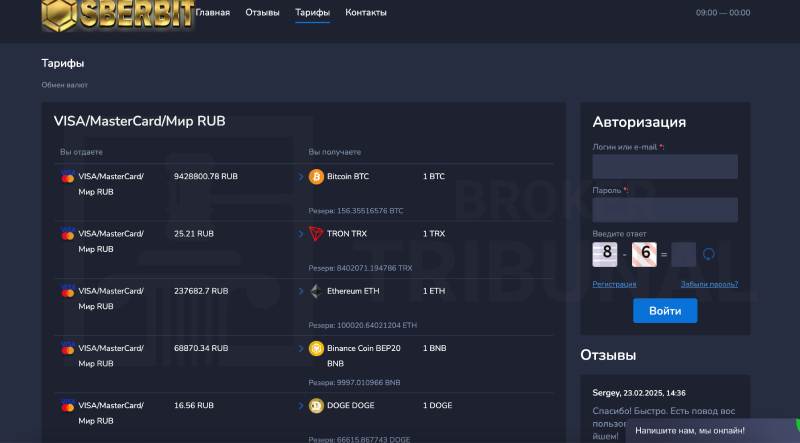
Task: Click the 1 DOGE amount
Action: click(x=437, y=405)
